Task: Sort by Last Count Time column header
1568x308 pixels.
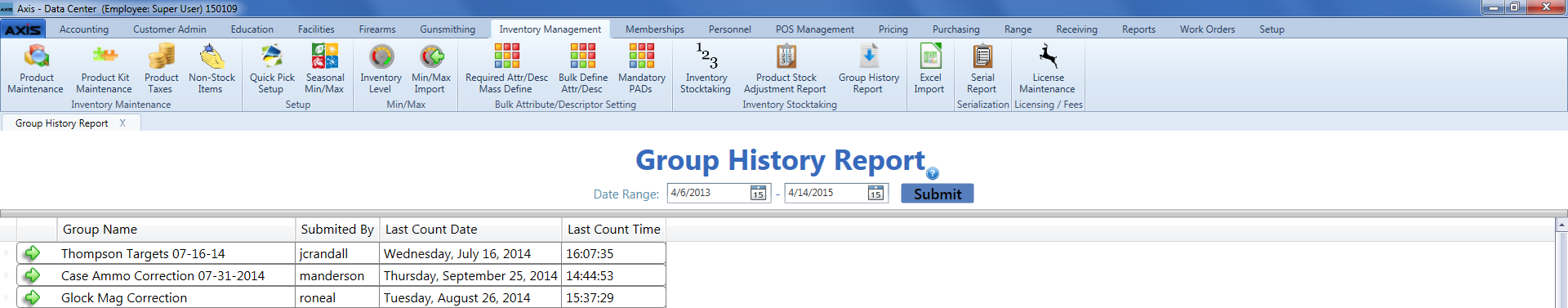Action: [613, 230]
